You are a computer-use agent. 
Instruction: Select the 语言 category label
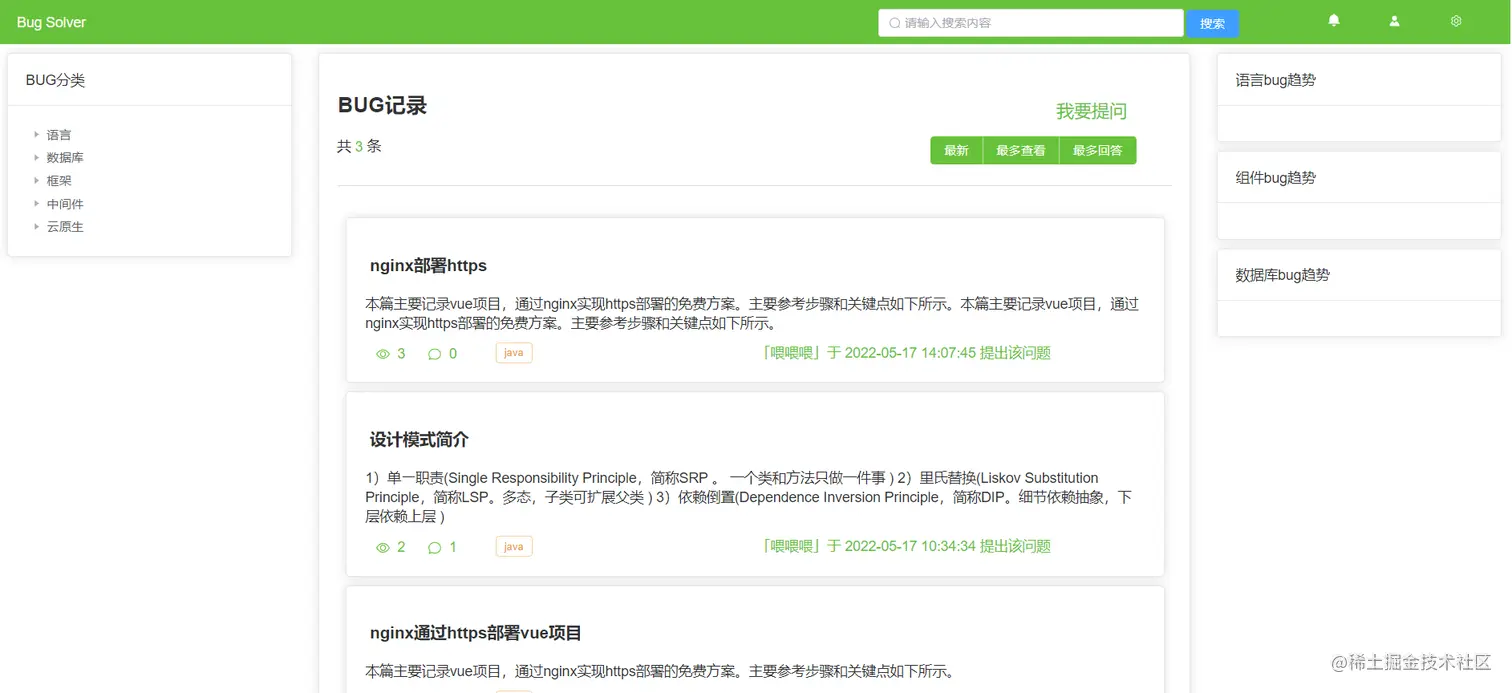tap(59, 135)
